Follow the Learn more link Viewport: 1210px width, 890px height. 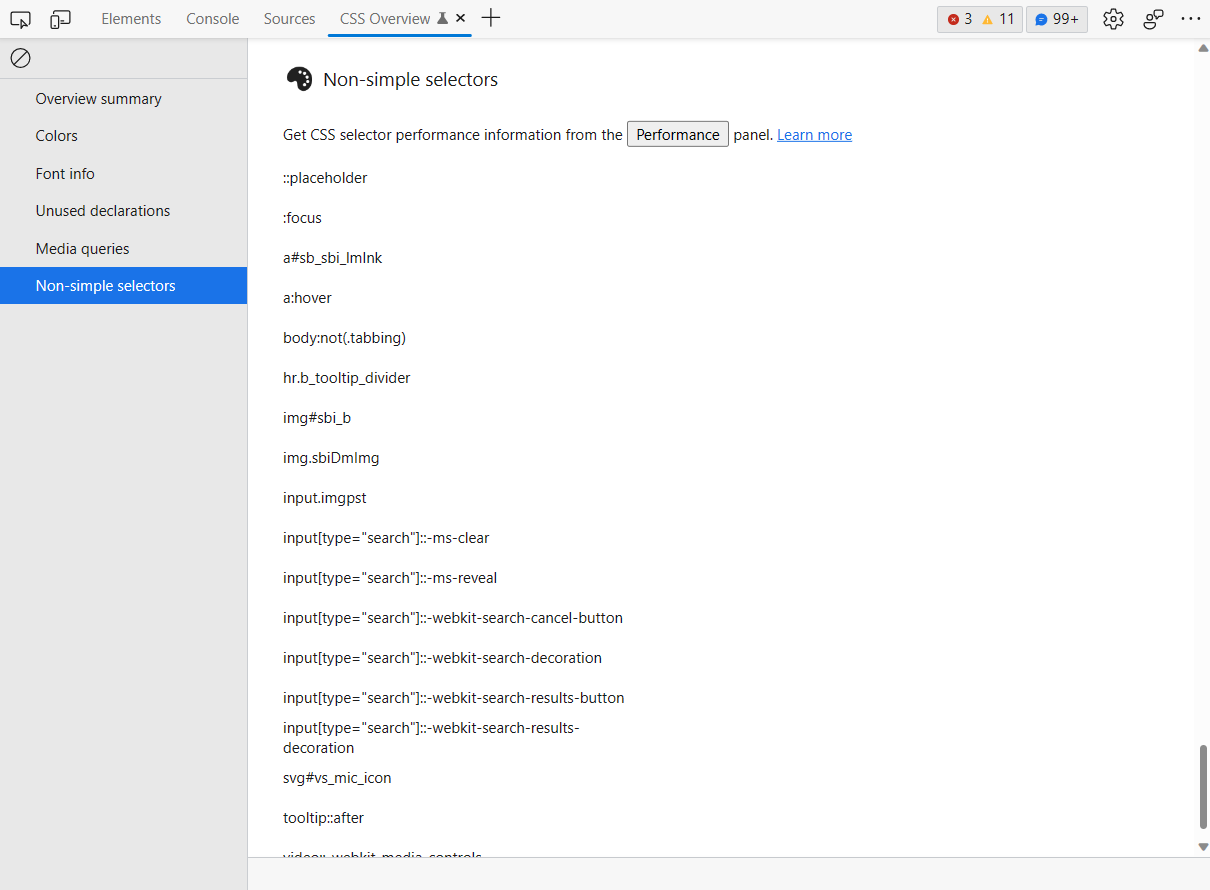tap(814, 134)
